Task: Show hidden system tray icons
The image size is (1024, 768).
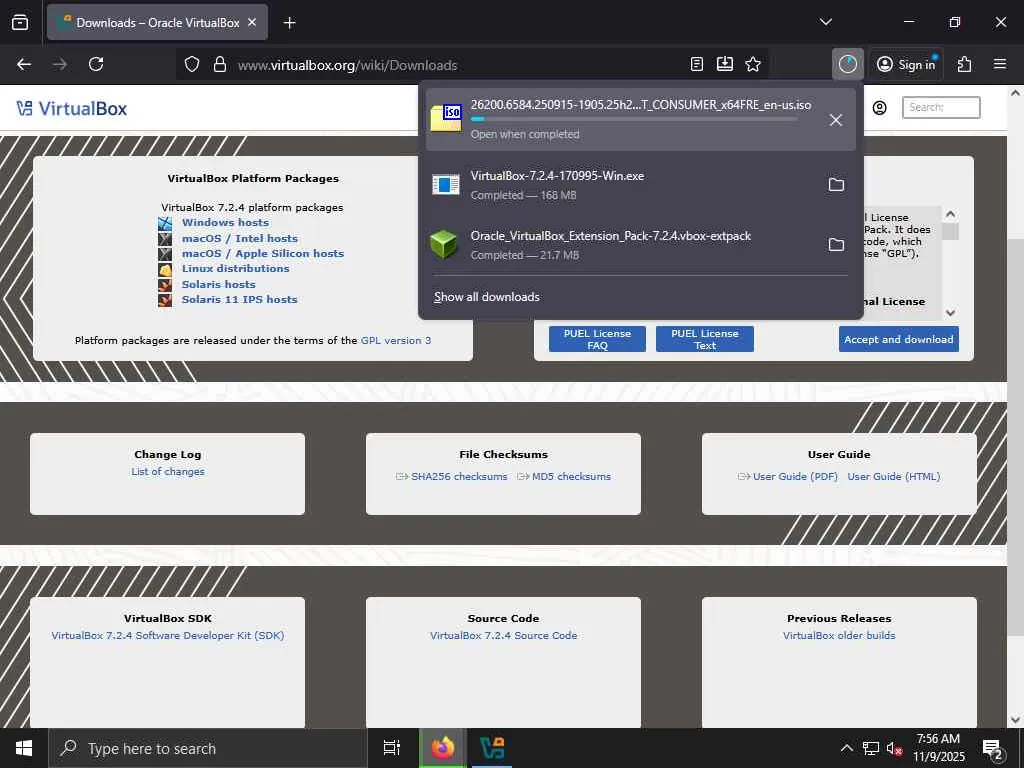Action: 846,748
